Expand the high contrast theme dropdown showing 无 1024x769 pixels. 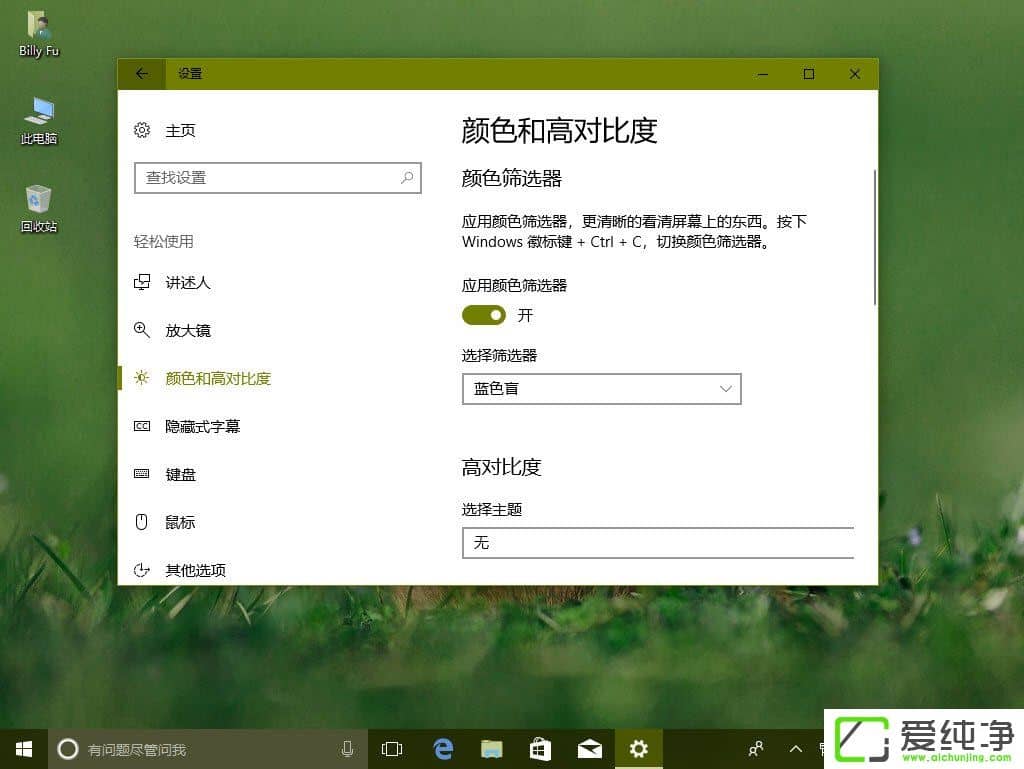658,543
